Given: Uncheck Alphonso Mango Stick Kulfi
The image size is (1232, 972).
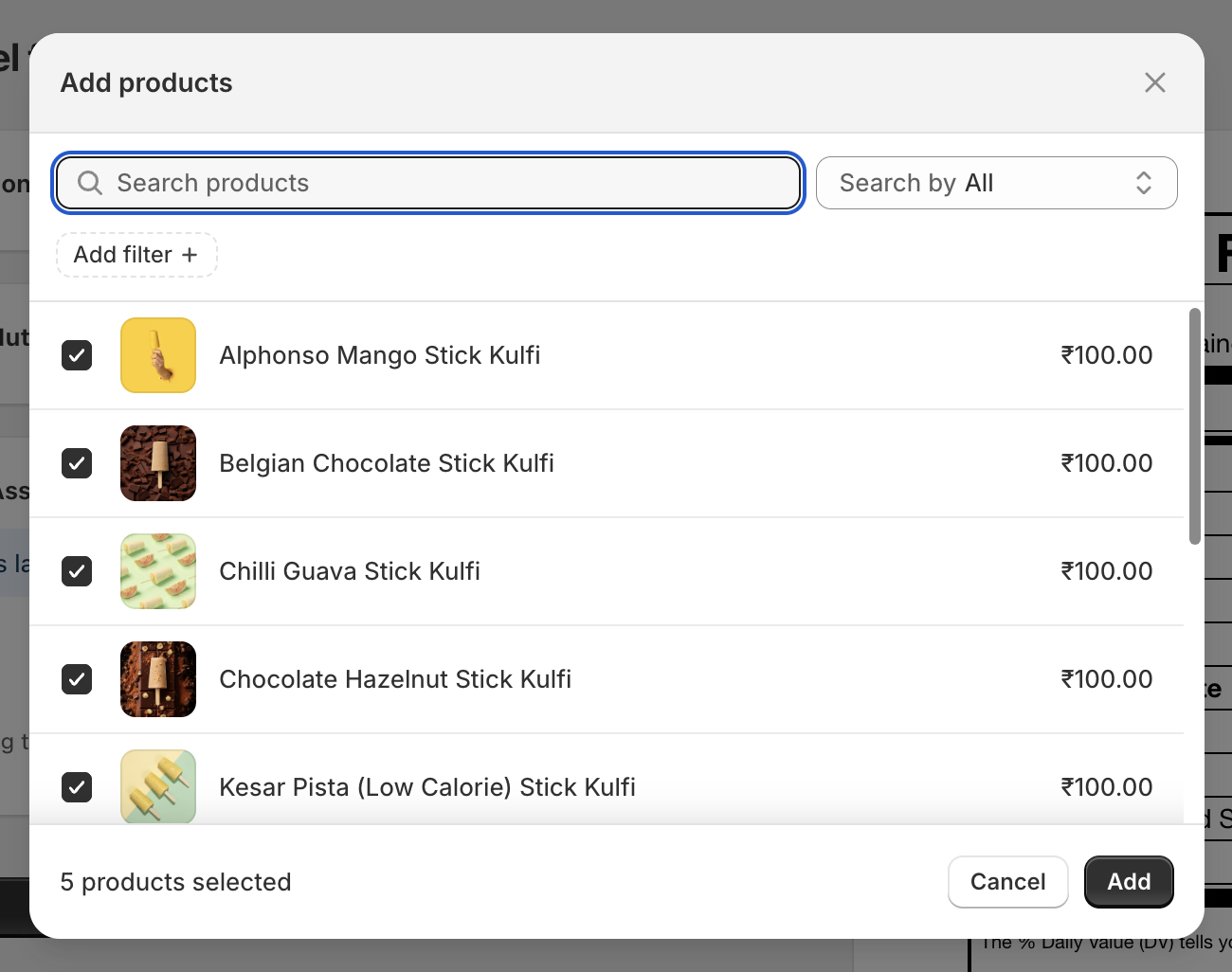Looking at the screenshot, I should 77,354.
